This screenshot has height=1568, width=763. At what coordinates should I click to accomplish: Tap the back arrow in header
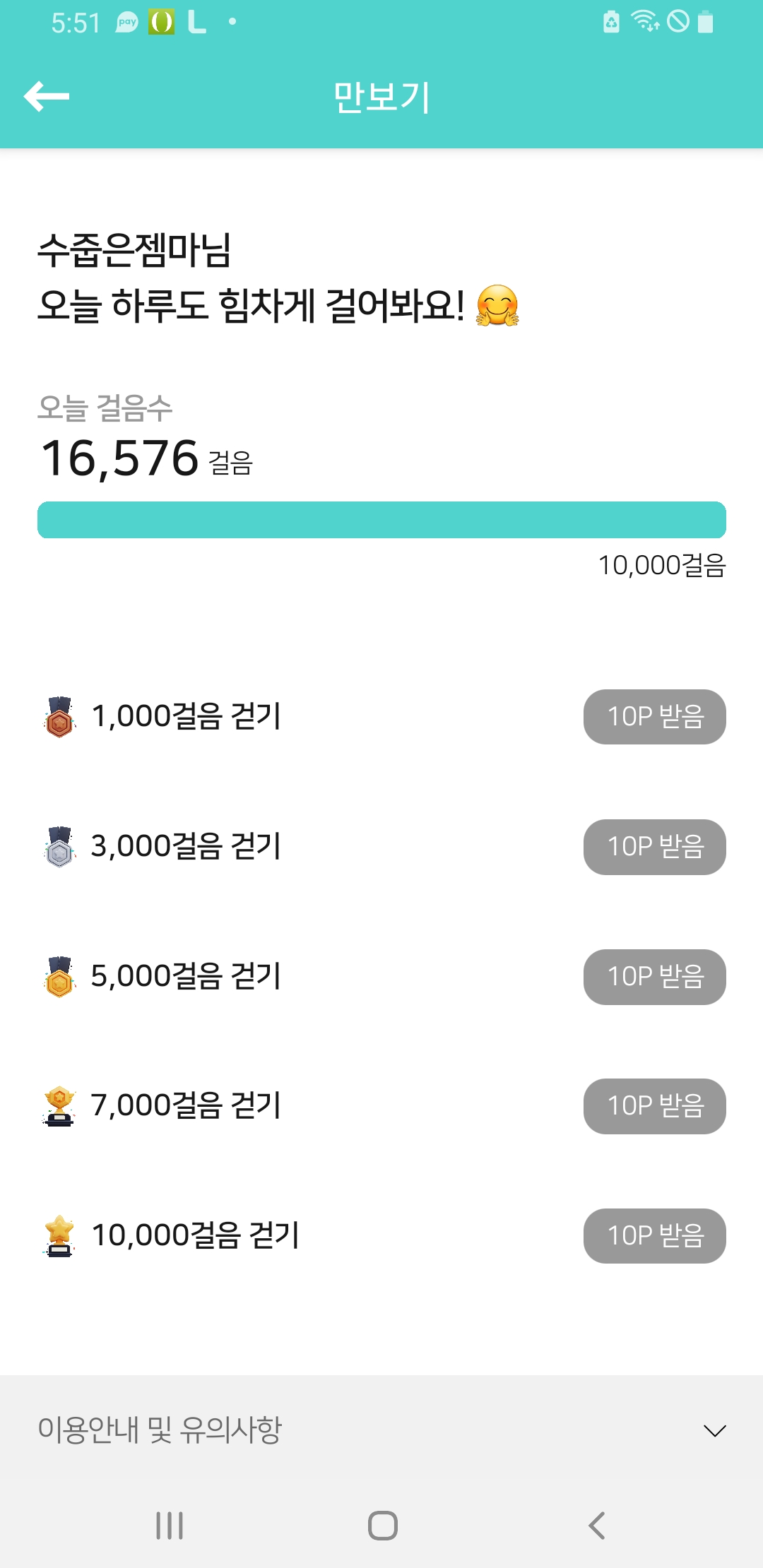(47, 96)
